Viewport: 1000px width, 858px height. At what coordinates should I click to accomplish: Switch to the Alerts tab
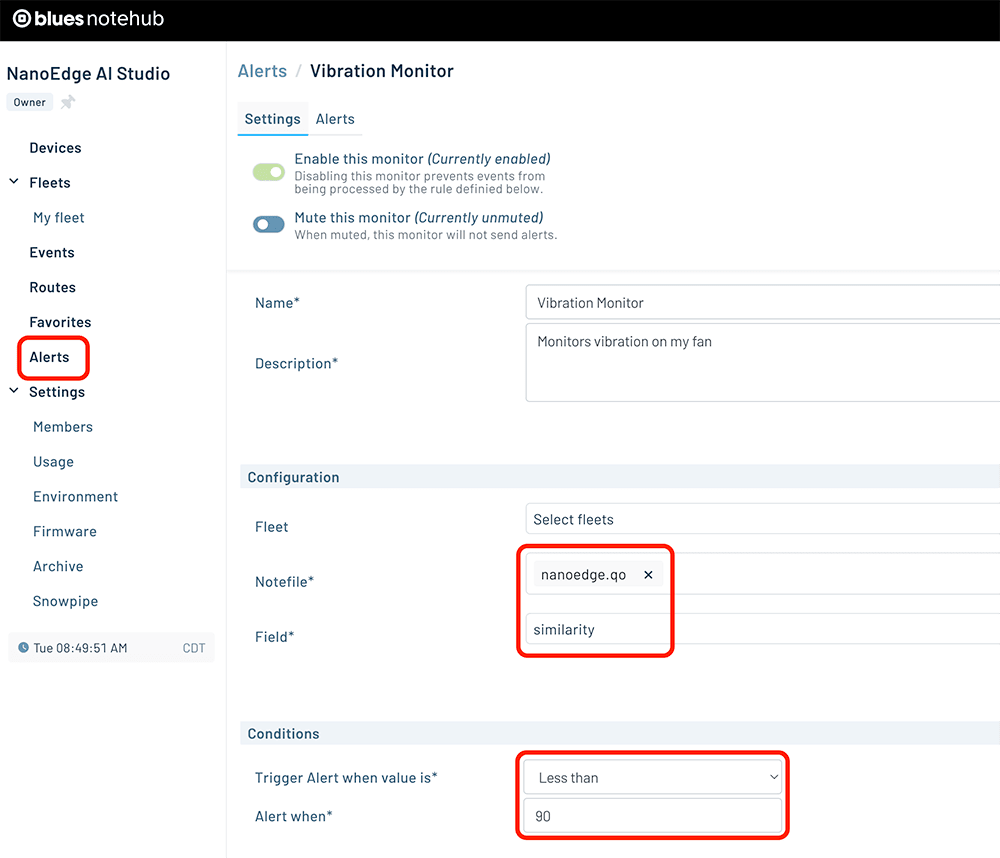(x=335, y=119)
